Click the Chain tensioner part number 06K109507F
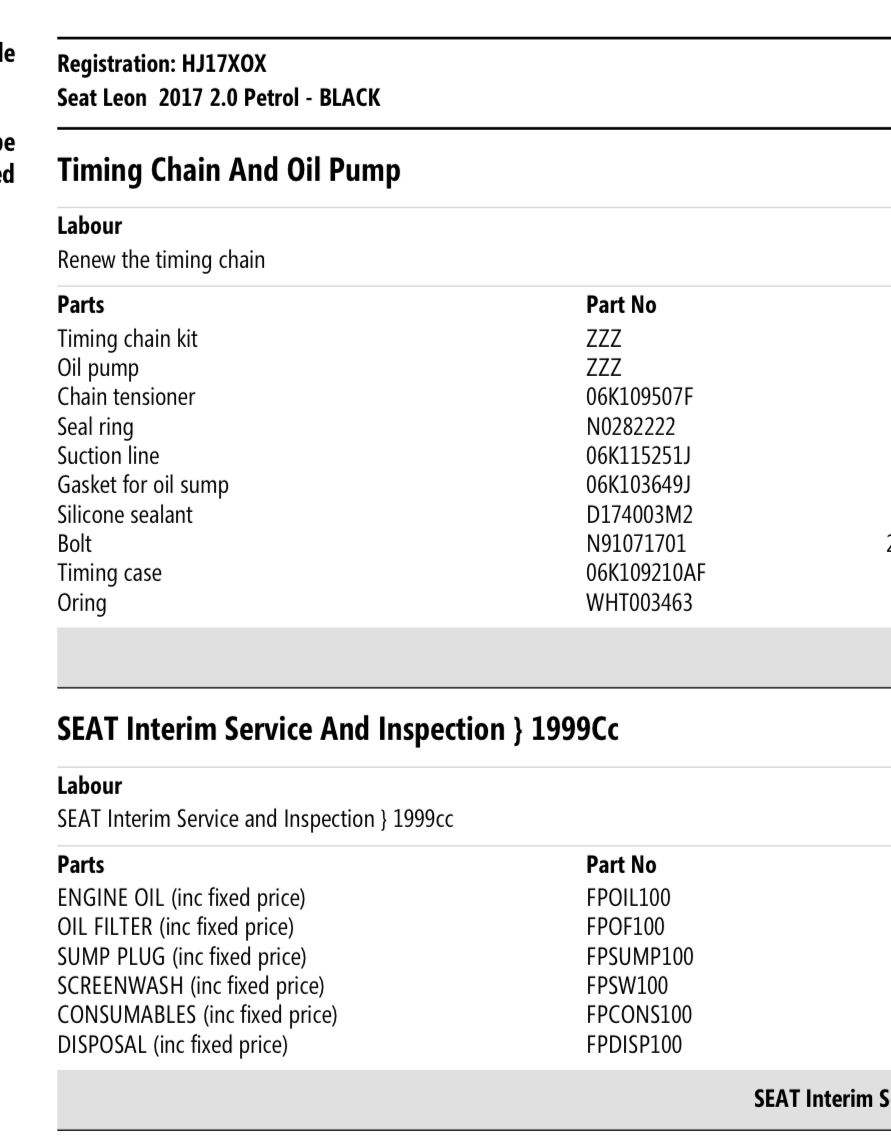The image size is (891, 1143). click(639, 397)
